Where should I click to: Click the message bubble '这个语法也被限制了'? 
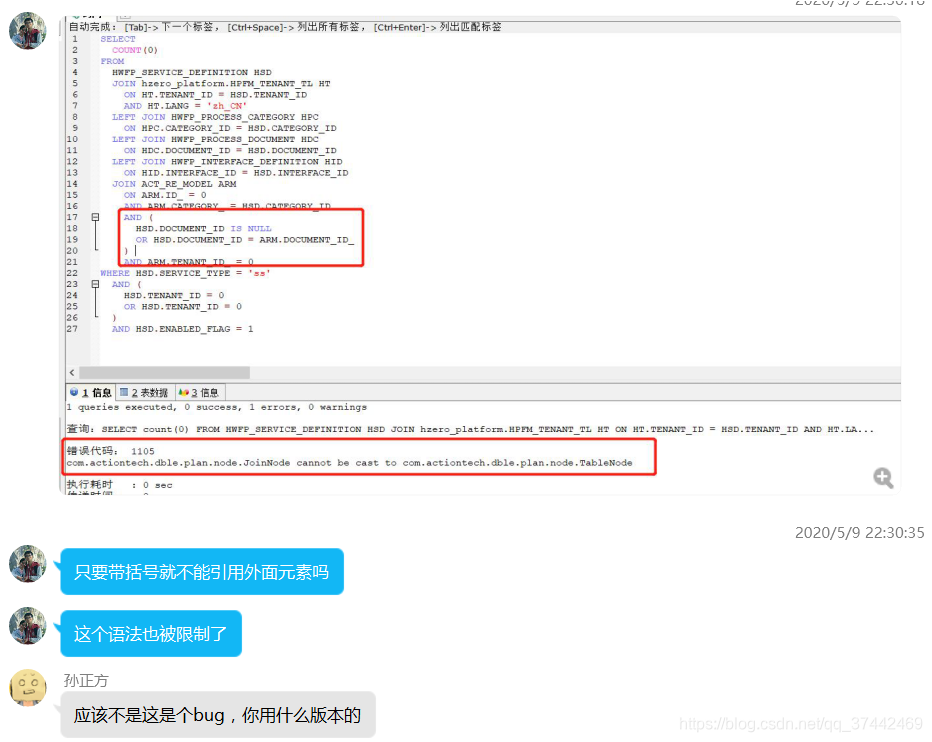[151, 634]
